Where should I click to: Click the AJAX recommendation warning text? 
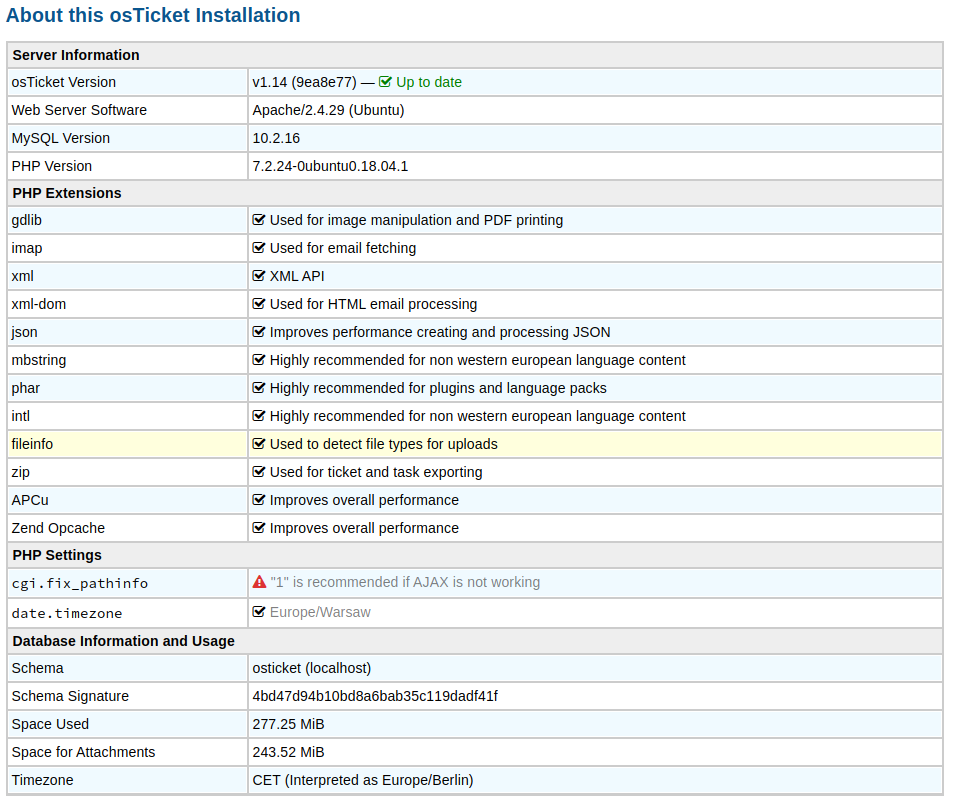click(405, 582)
